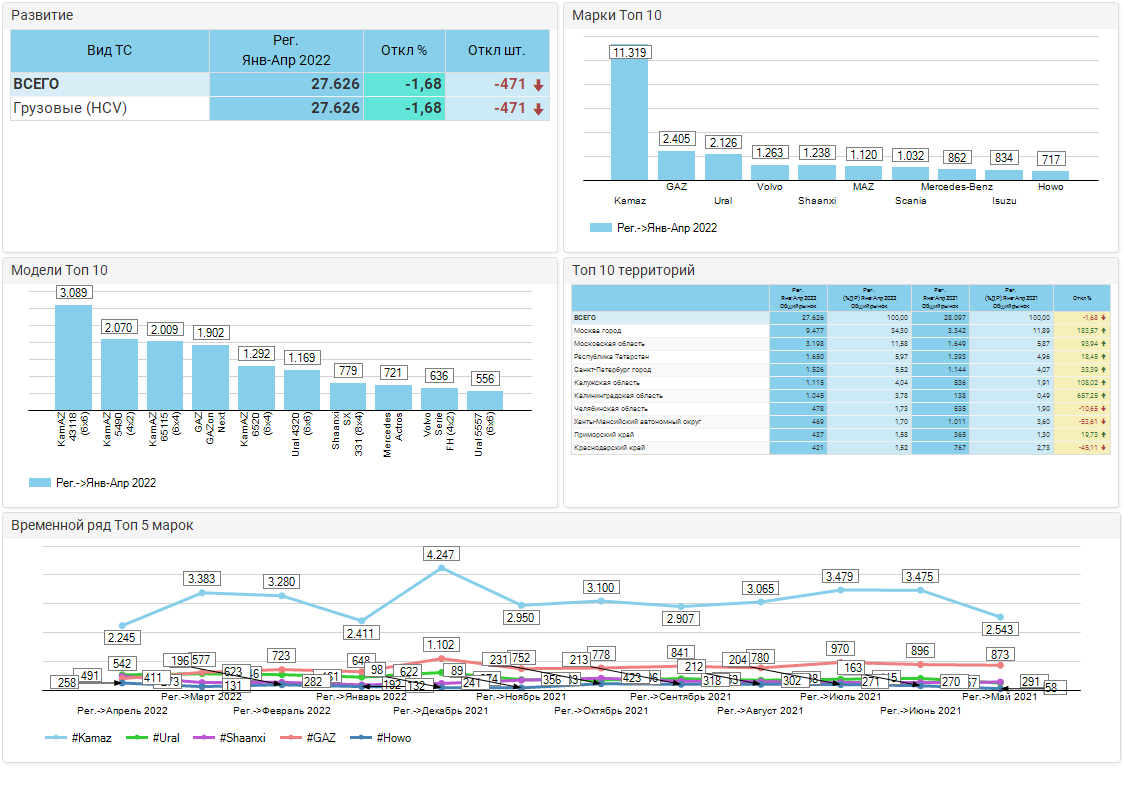Click the green up arrow for Приморский край
This screenshot has height=793, width=1122.
coord(1103,434)
